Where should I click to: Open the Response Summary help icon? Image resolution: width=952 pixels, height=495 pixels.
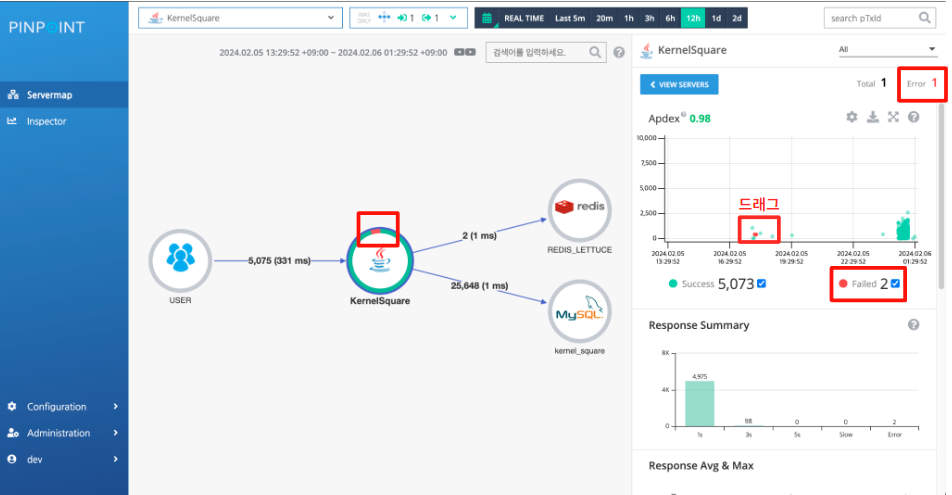913,324
